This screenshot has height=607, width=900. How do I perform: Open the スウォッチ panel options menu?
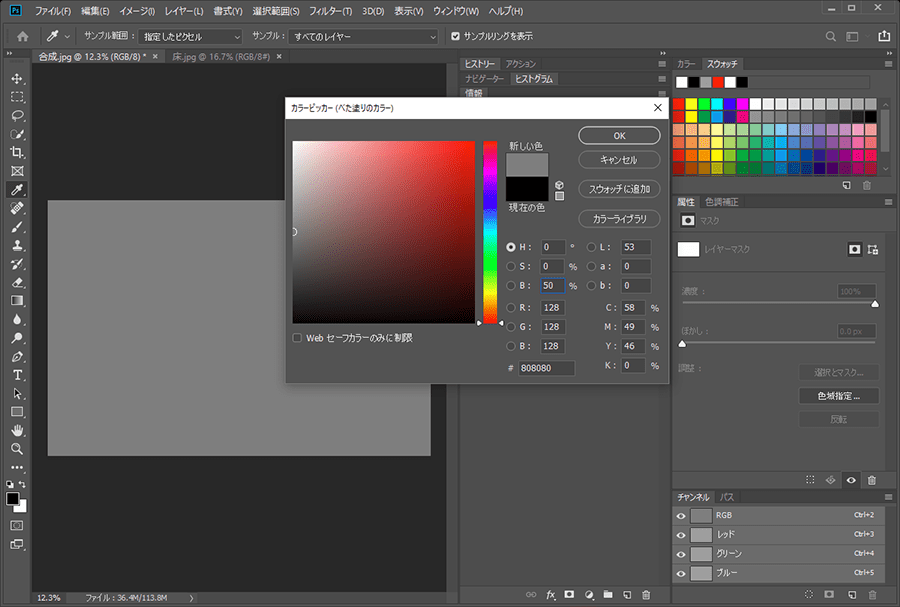pos(886,64)
